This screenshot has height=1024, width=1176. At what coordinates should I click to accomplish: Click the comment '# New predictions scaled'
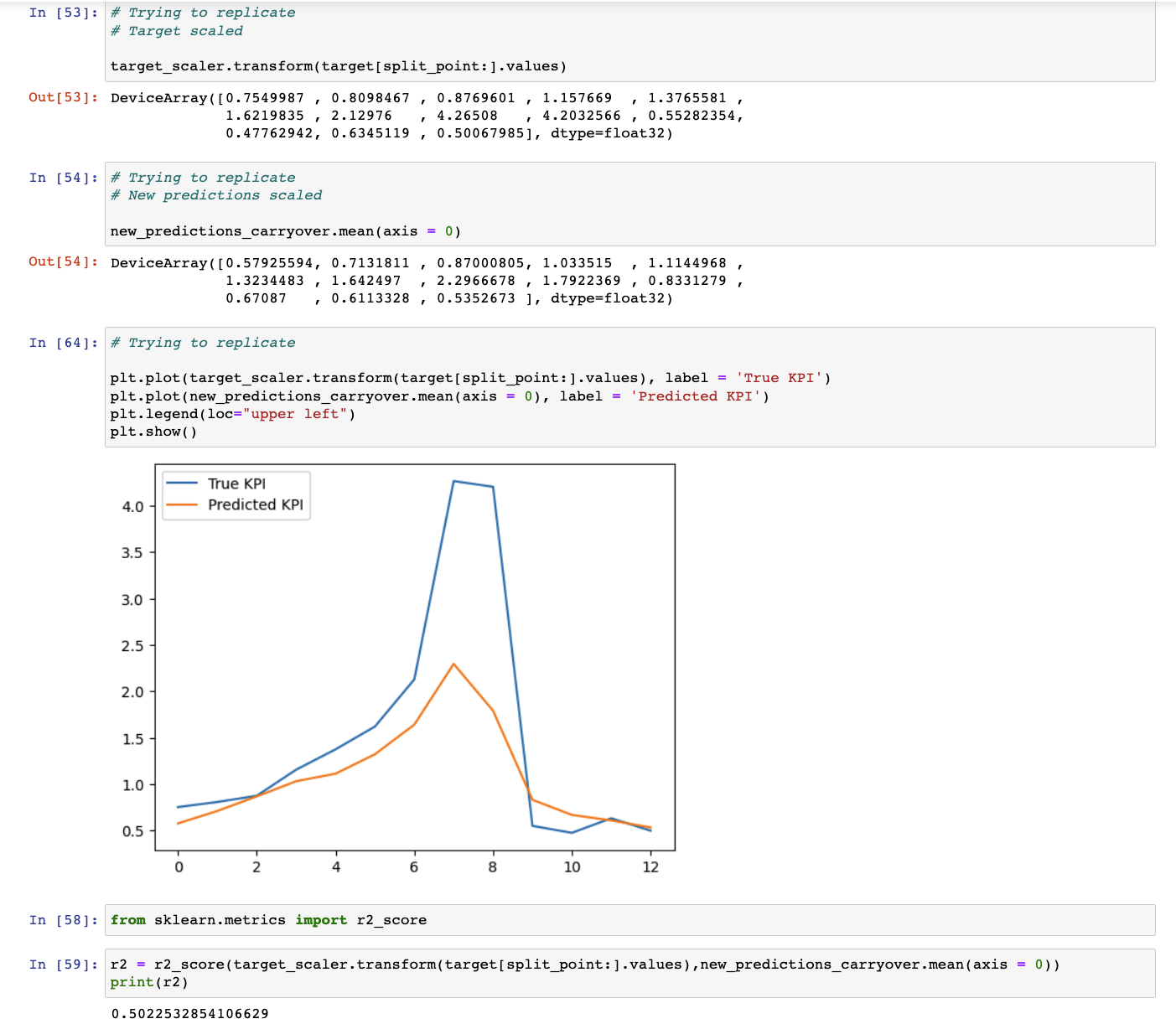(216, 195)
